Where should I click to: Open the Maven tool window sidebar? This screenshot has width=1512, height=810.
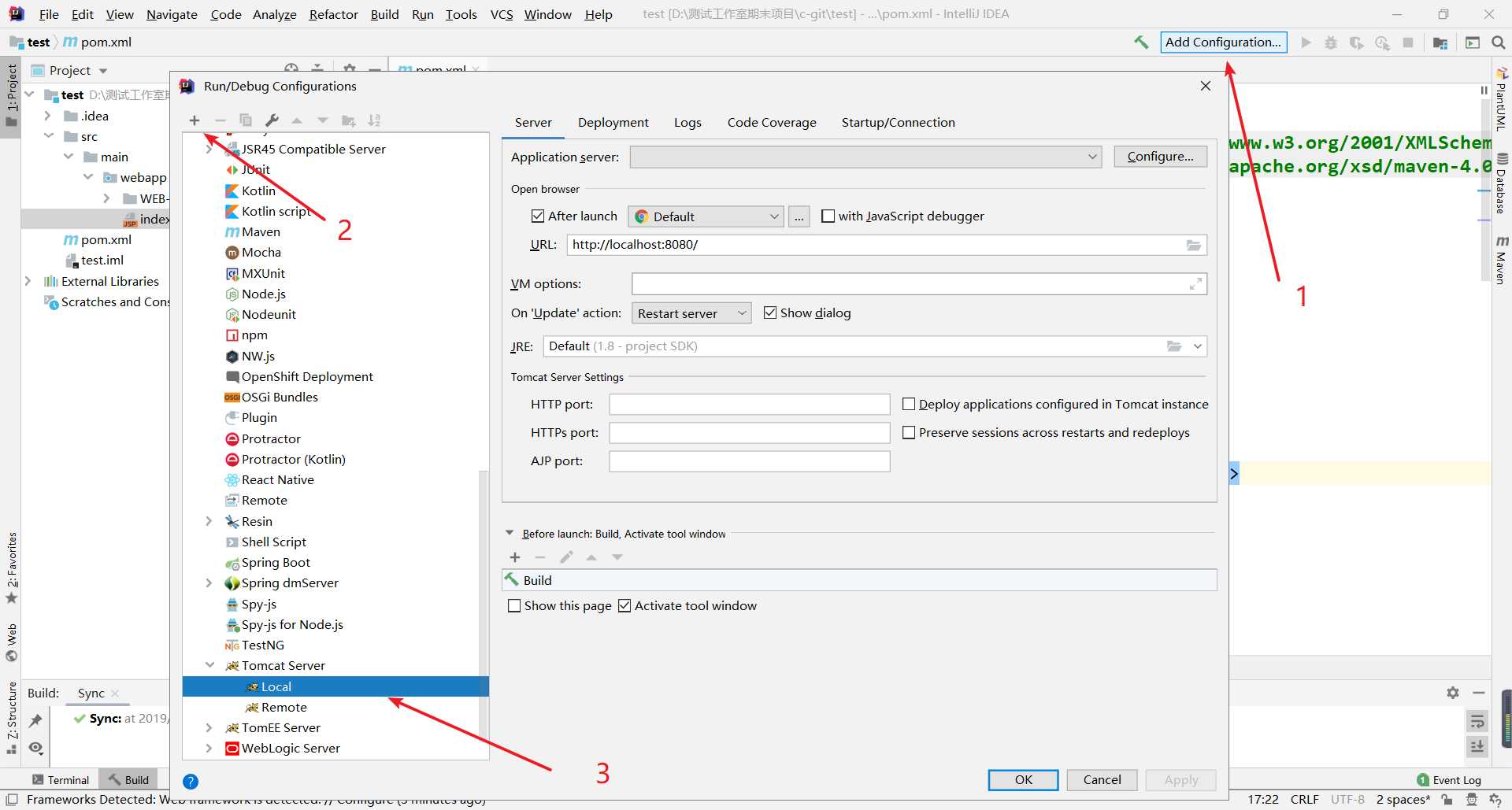coord(1502,260)
